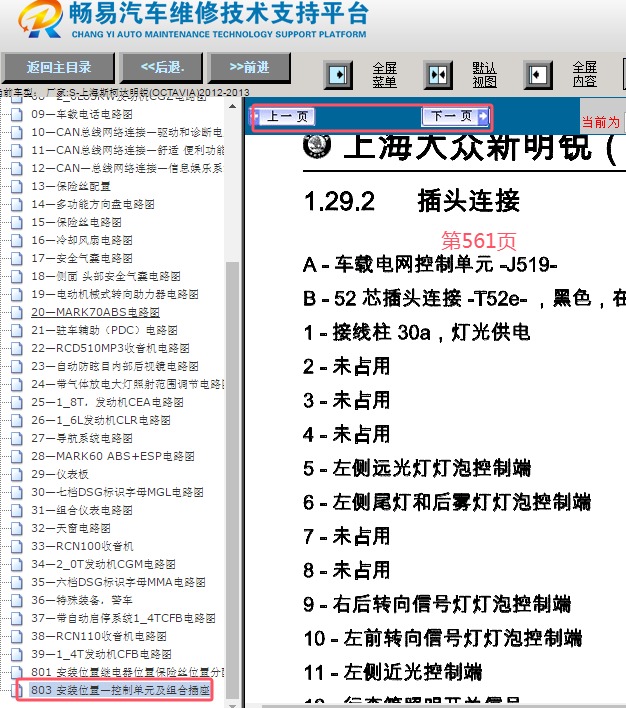Click the Skoda emblem in document header
Image resolution: width=626 pixels, height=708 pixels.
(x=317, y=146)
